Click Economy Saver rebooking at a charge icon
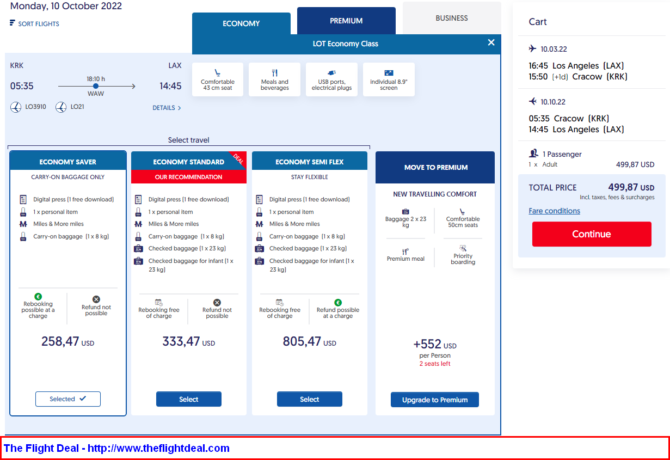 pyautogui.click(x=38, y=296)
